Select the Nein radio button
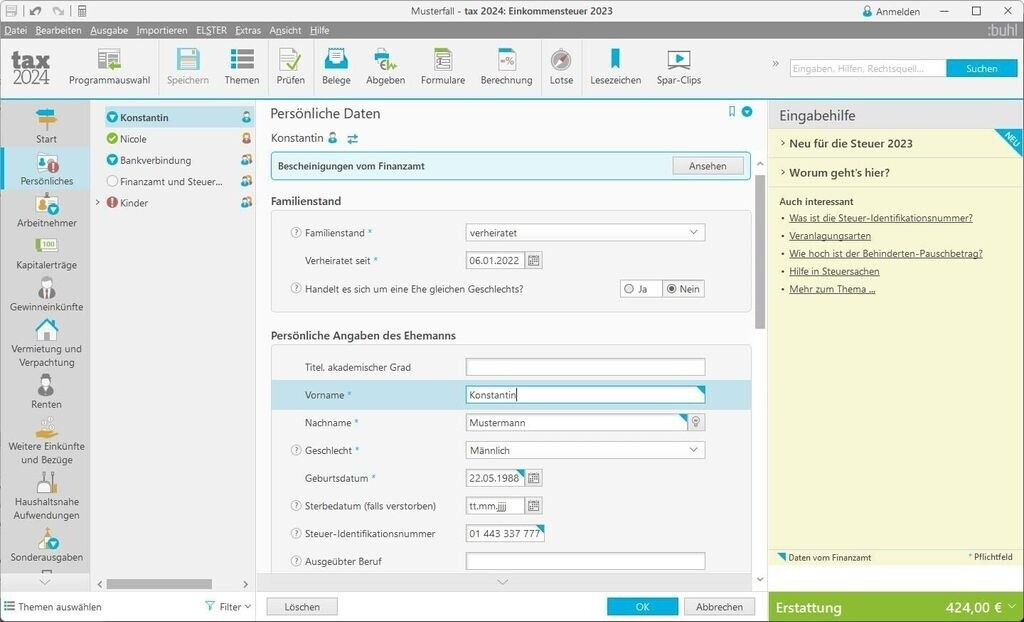 [672, 289]
